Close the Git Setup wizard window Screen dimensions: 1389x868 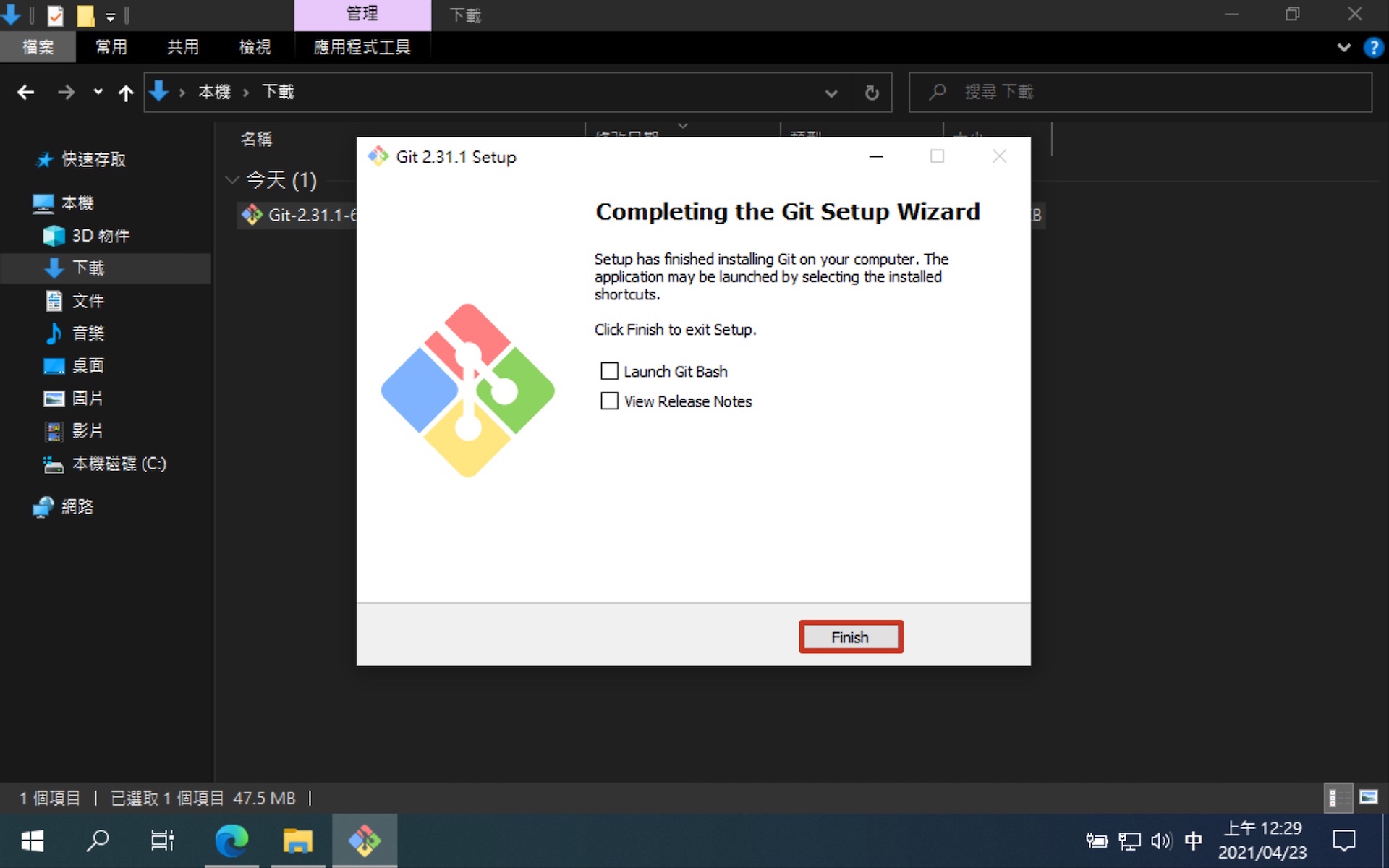(x=999, y=156)
